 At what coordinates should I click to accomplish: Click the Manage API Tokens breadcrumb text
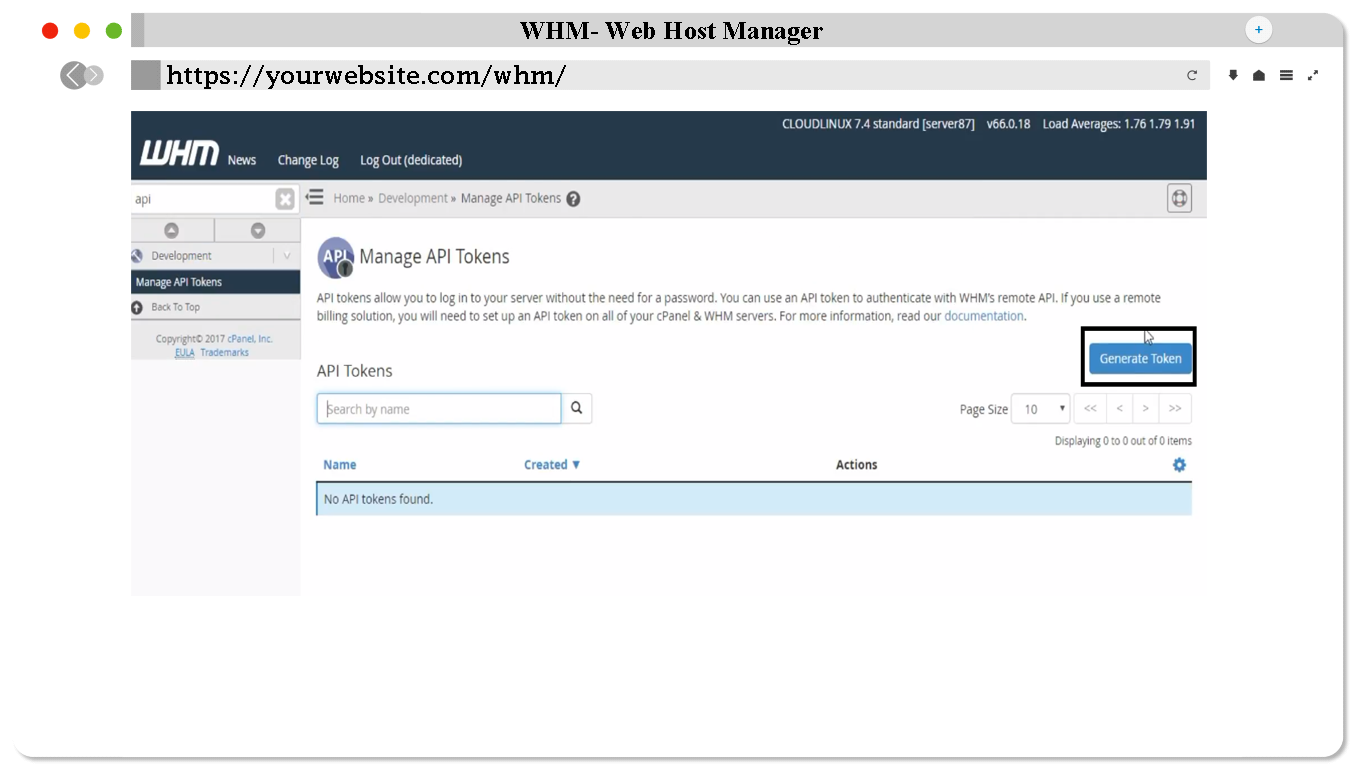[511, 198]
